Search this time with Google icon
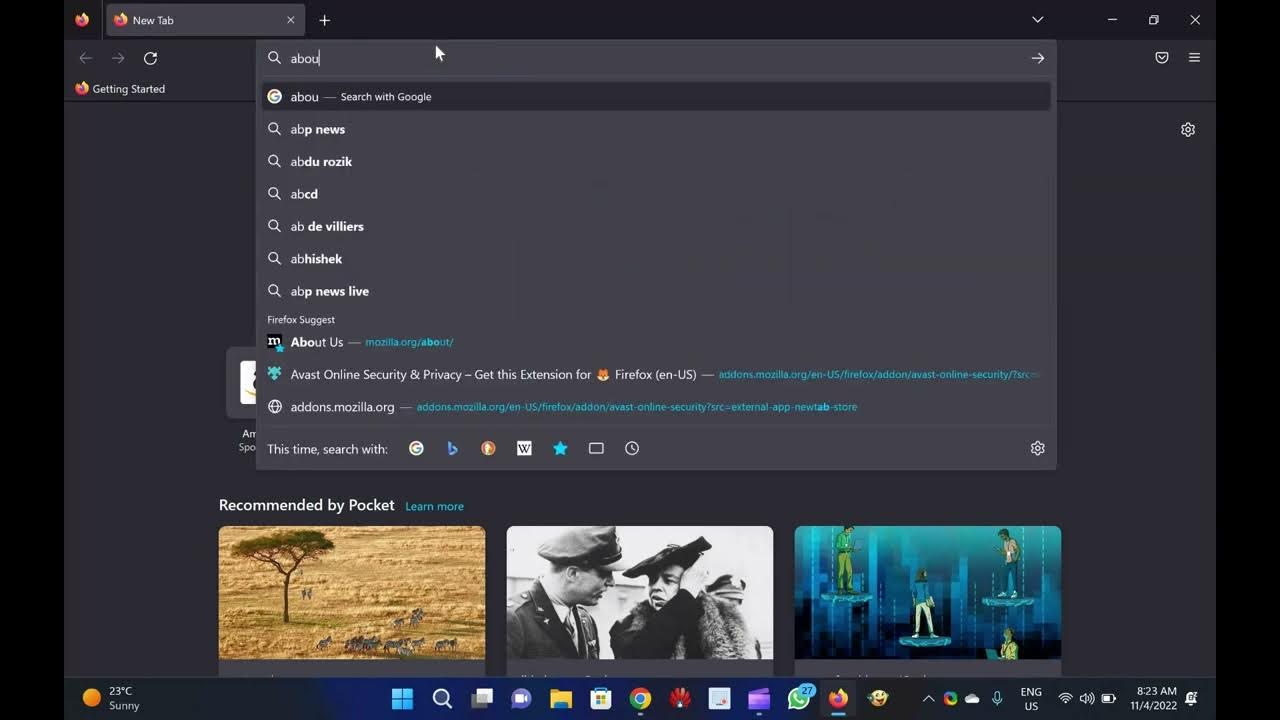This screenshot has height=720, width=1280. click(x=416, y=449)
